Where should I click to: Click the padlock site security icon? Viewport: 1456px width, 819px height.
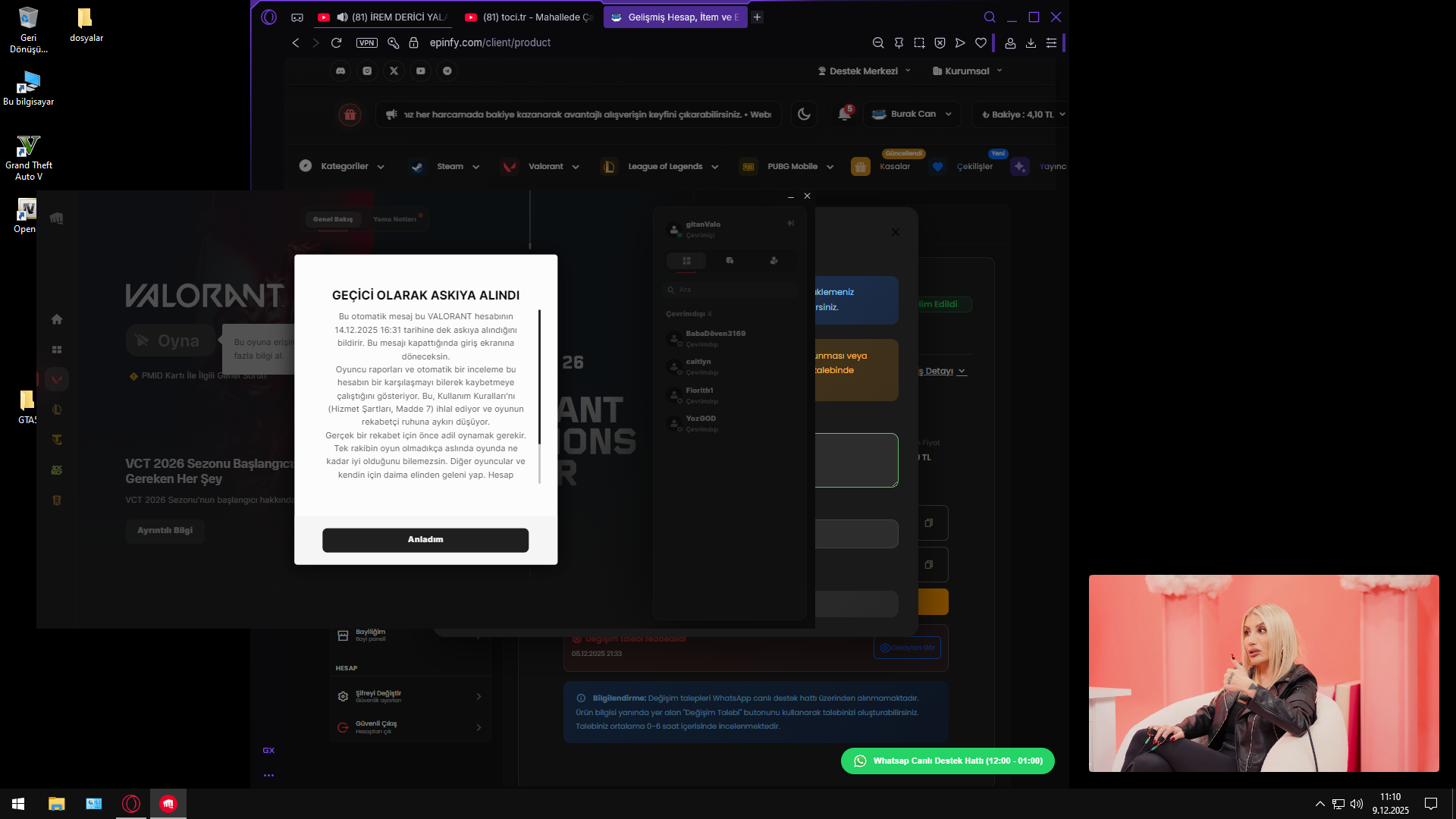coord(413,43)
